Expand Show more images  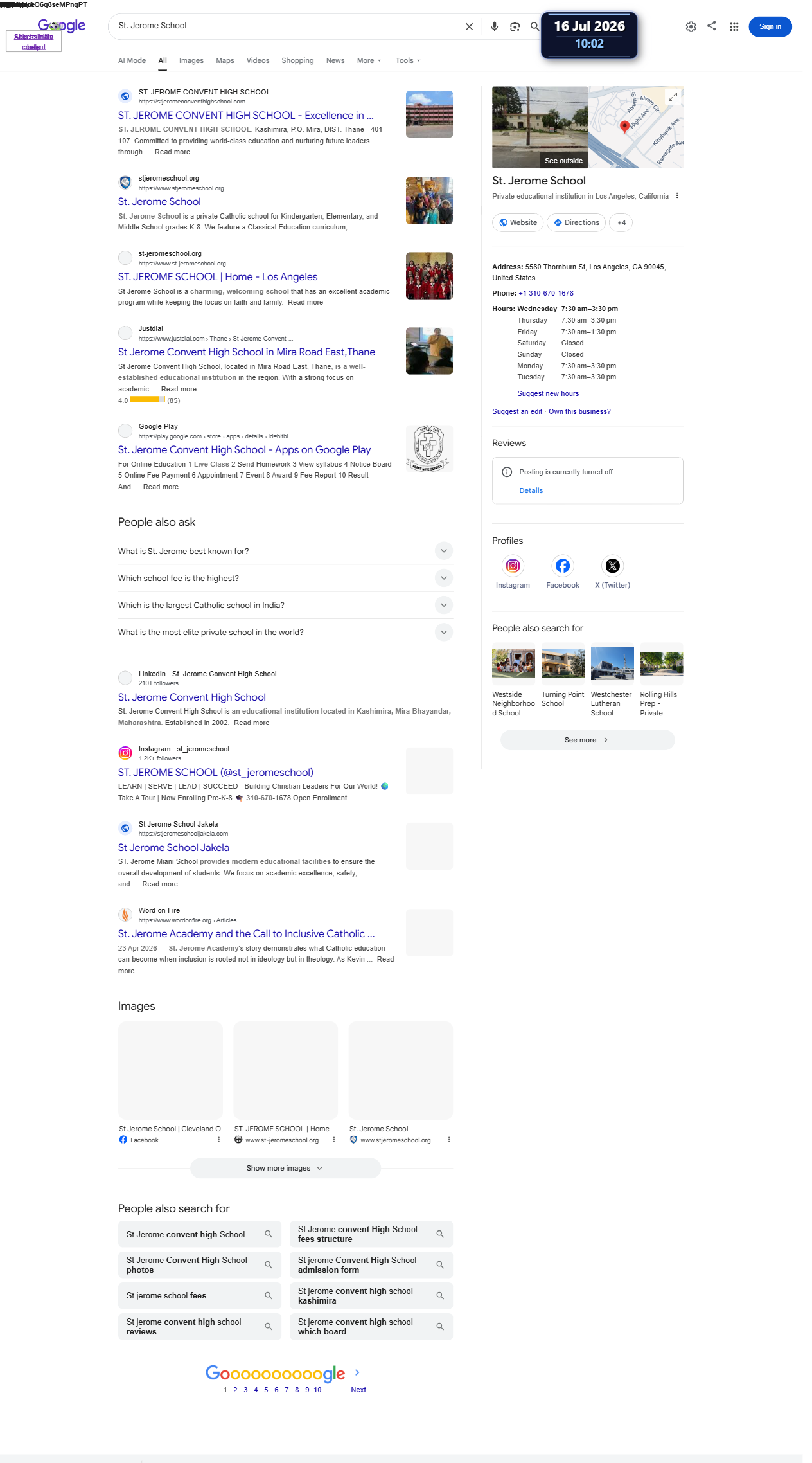[x=285, y=1168]
